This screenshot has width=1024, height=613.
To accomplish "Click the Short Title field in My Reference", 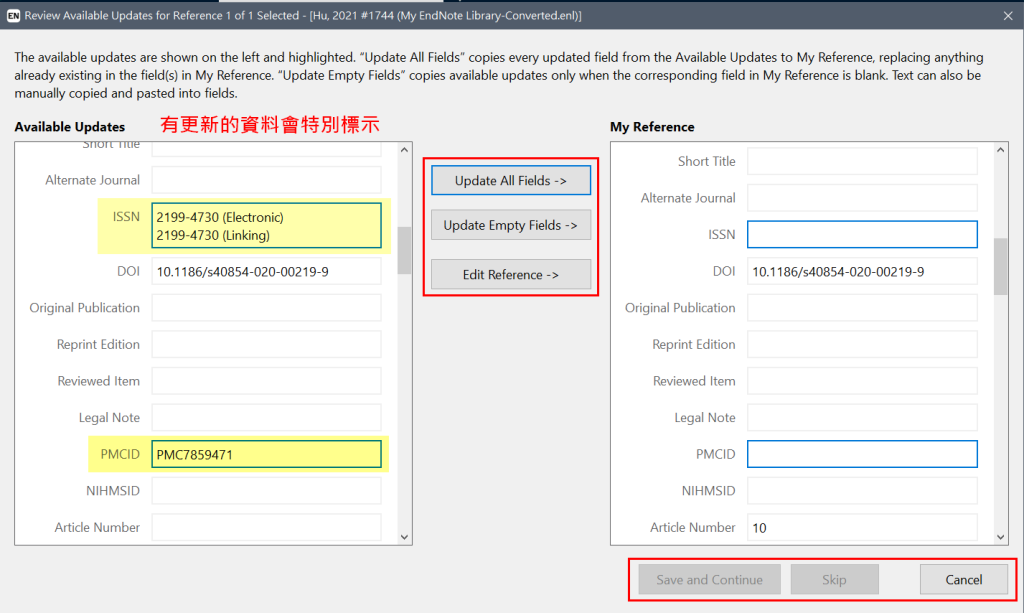I will tap(862, 161).
